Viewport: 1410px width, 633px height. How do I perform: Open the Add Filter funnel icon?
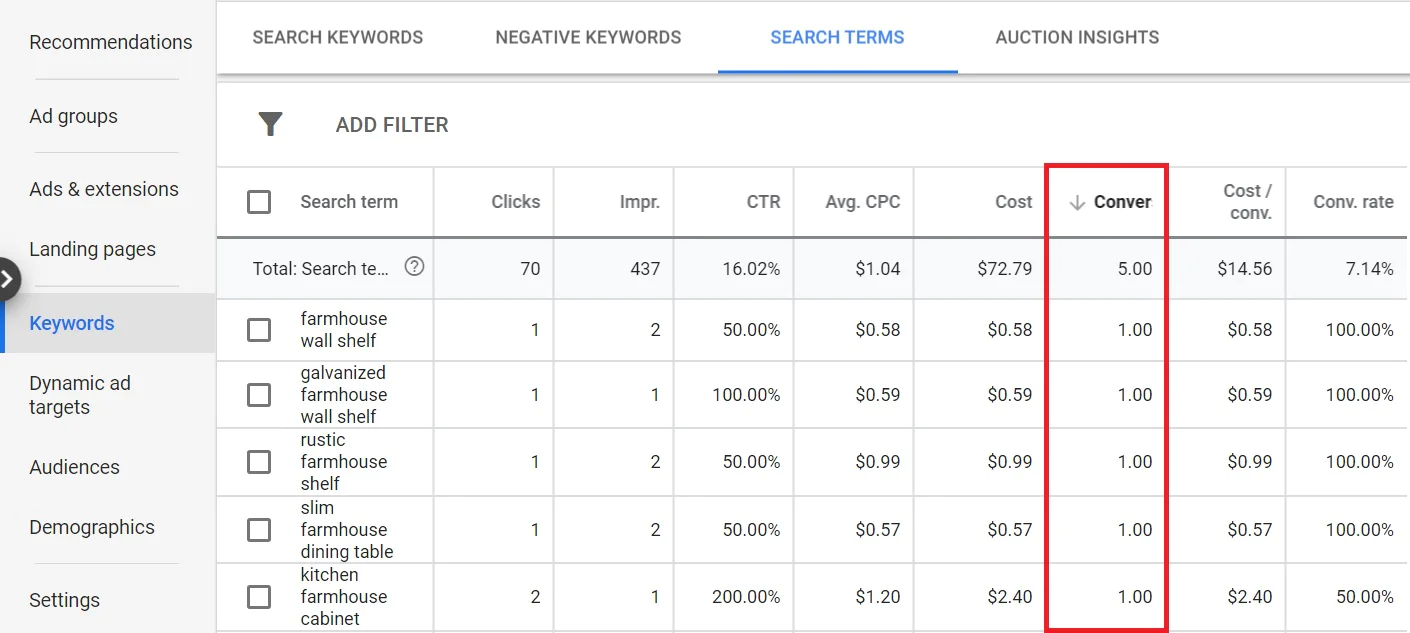pos(270,124)
